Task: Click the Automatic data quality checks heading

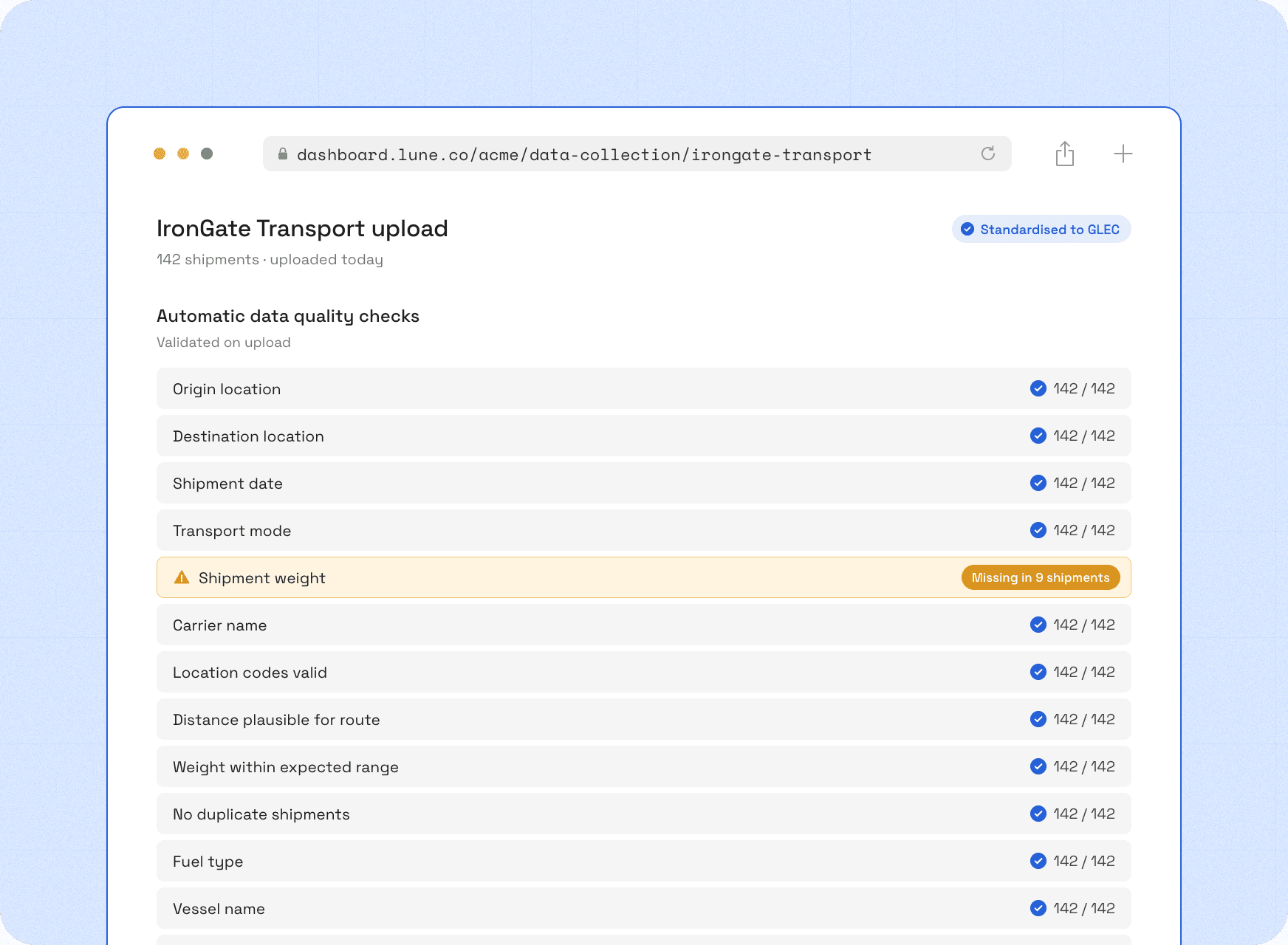Action: click(x=288, y=316)
